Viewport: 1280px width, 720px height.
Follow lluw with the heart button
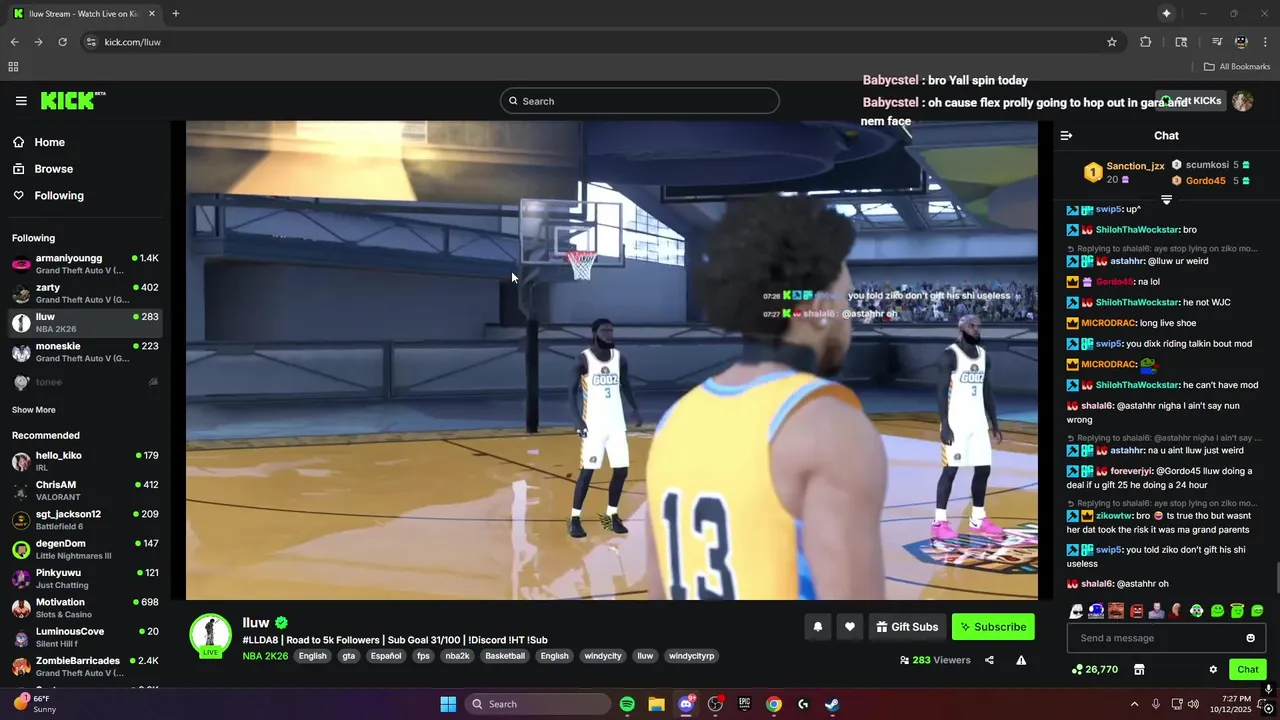[x=850, y=627]
